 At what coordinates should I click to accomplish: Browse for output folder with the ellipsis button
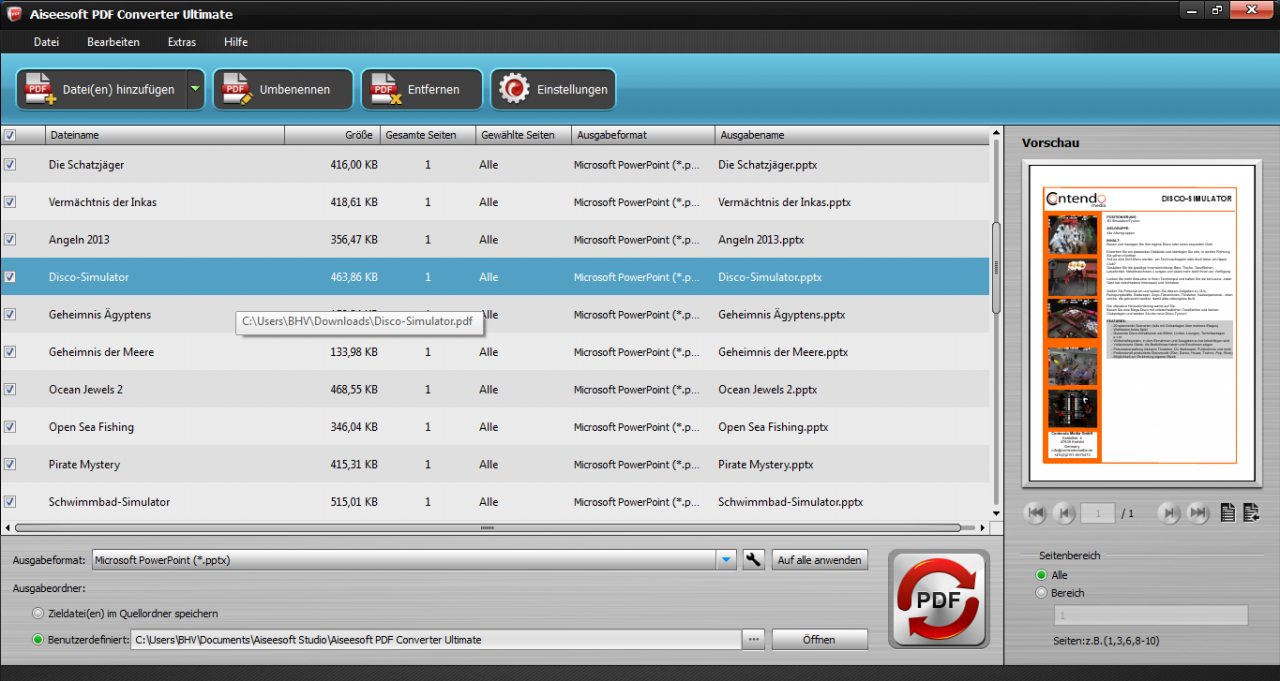754,639
